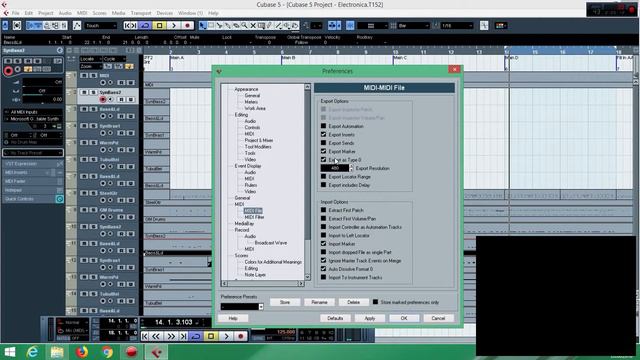640x360 pixels.
Task: Click the Apply button
Action: coord(370,318)
